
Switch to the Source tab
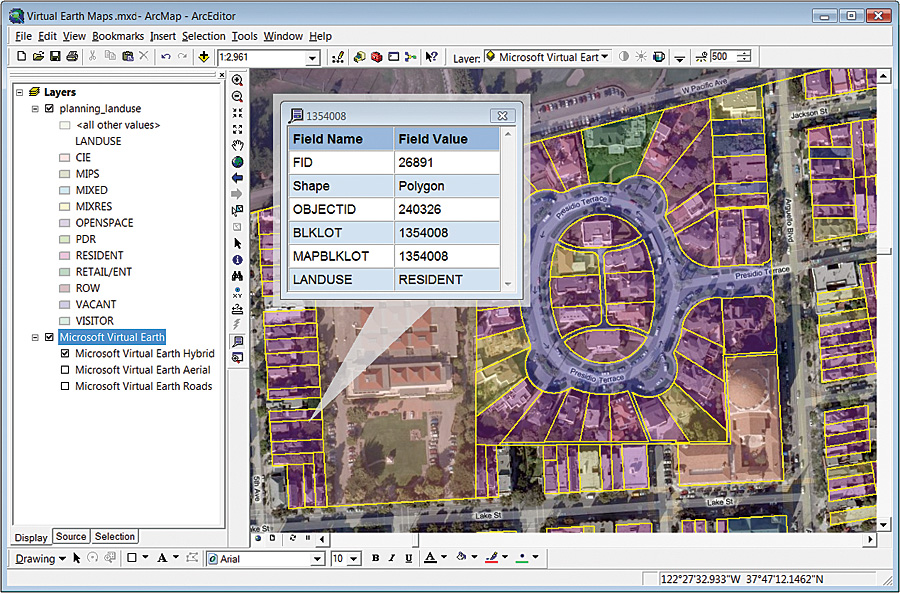(71, 537)
